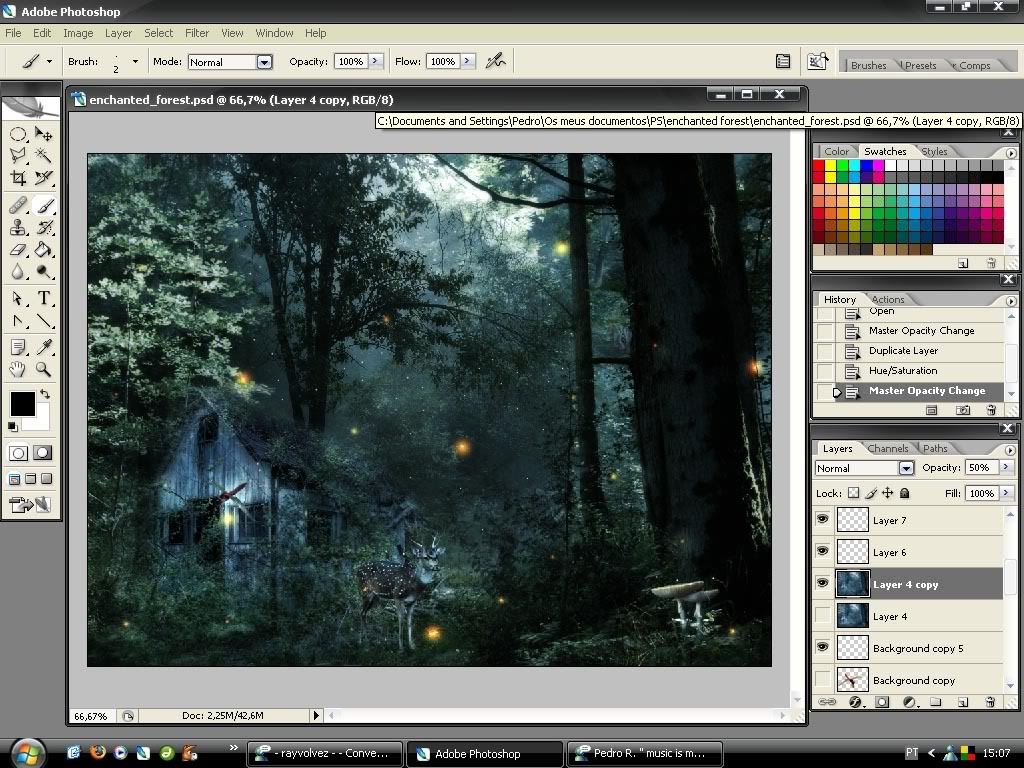Select the Line shape tool
Screen dimensions: 1024x768
(x=44, y=321)
